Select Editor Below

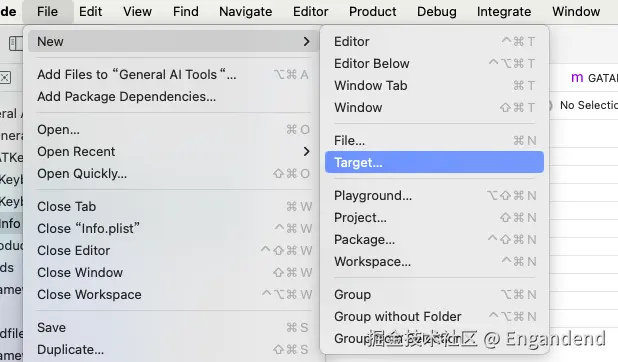point(434,63)
